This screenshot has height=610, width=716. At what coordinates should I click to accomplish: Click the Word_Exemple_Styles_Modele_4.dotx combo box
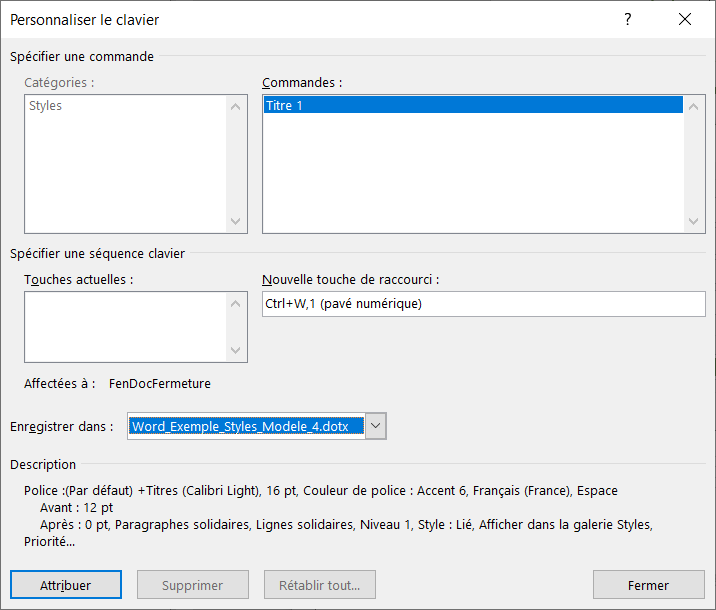tap(246, 427)
